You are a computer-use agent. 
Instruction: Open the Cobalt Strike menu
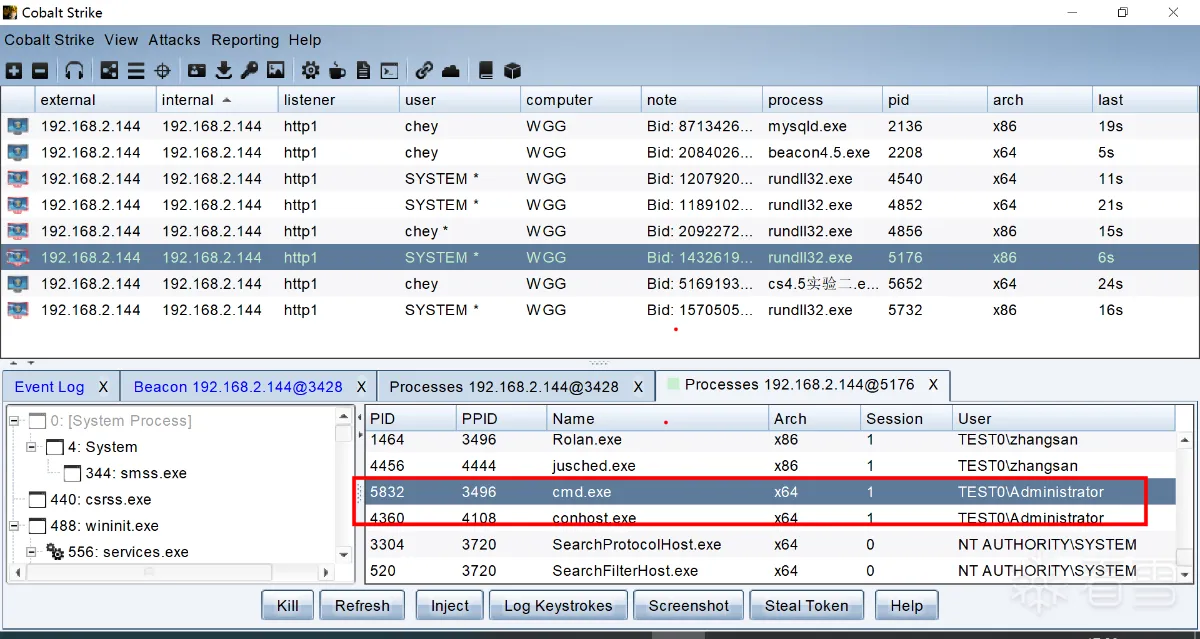pyautogui.click(x=49, y=40)
